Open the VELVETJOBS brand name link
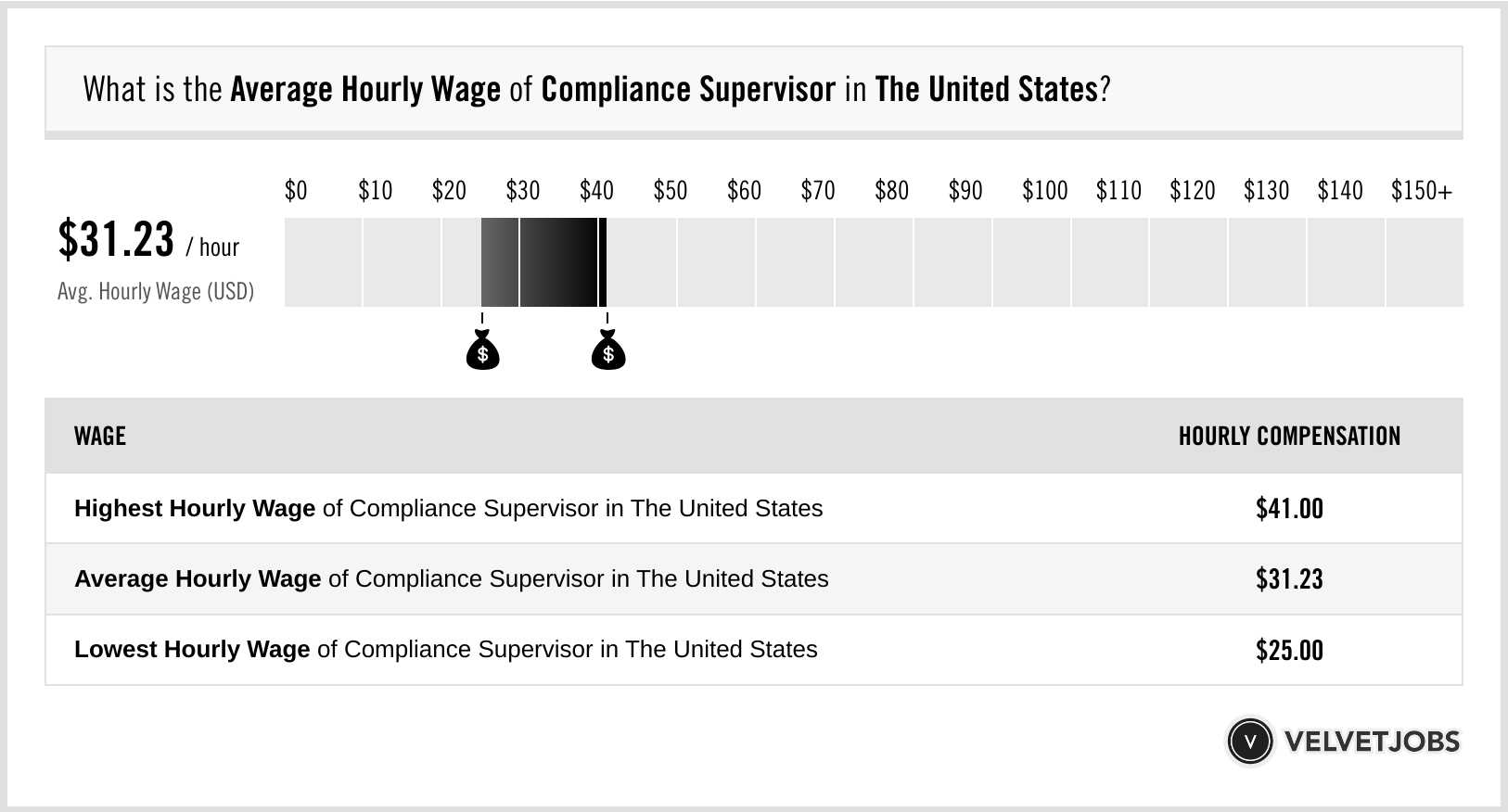1508x812 pixels. point(1372,742)
